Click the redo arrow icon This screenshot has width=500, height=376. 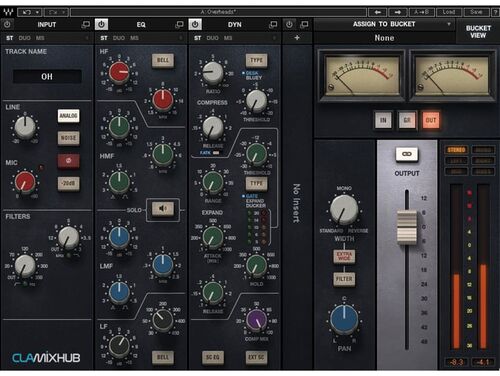[x=53, y=13]
